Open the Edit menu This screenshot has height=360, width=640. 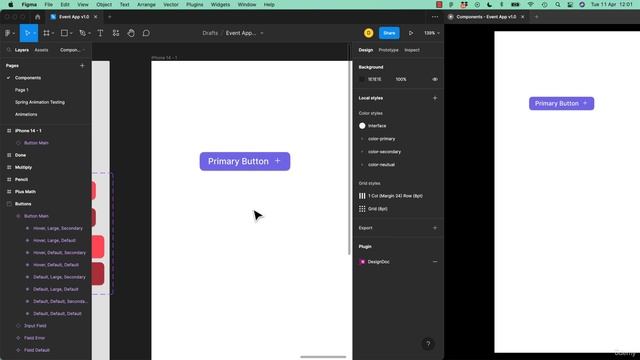pos(65,4)
